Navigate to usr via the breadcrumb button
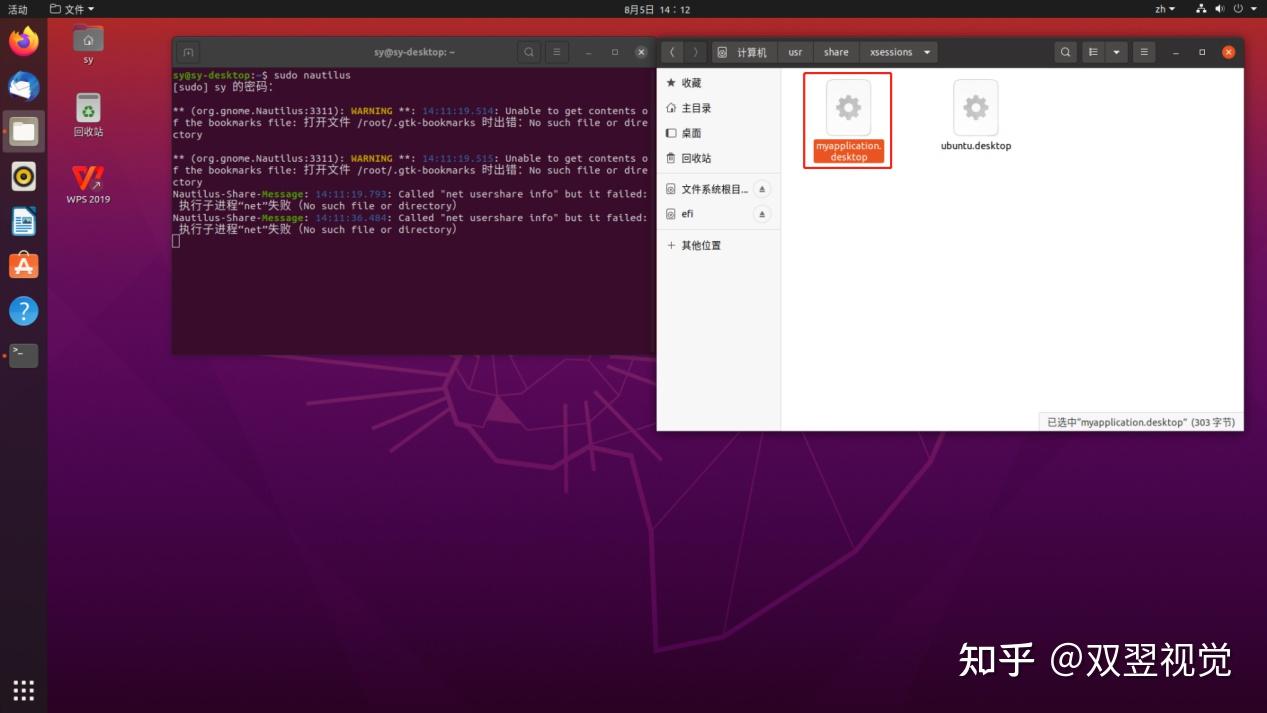The width and height of the screenshot is (1267, 713). pos(795,51)
